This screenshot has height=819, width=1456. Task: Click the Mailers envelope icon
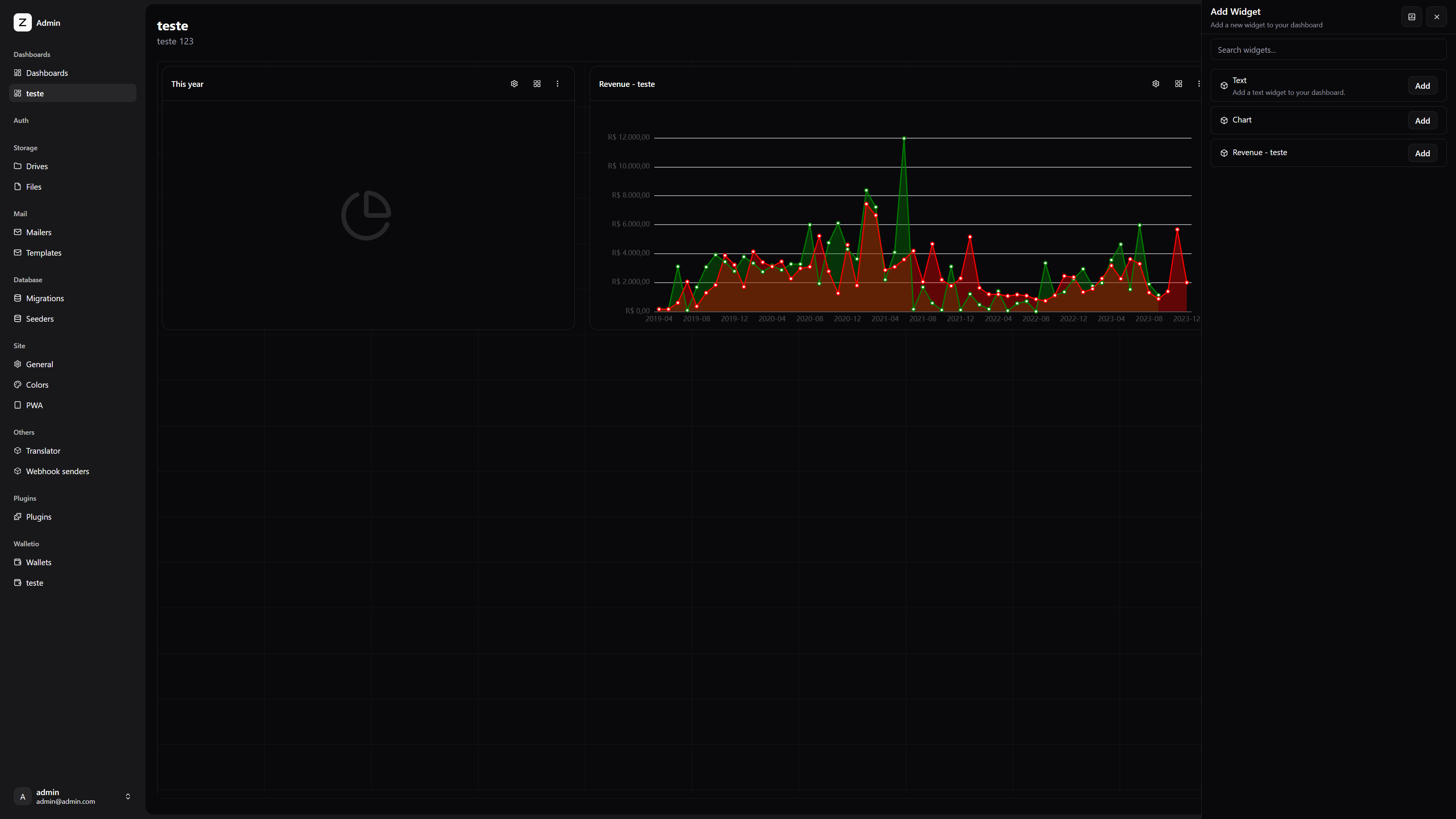point(17,232)
